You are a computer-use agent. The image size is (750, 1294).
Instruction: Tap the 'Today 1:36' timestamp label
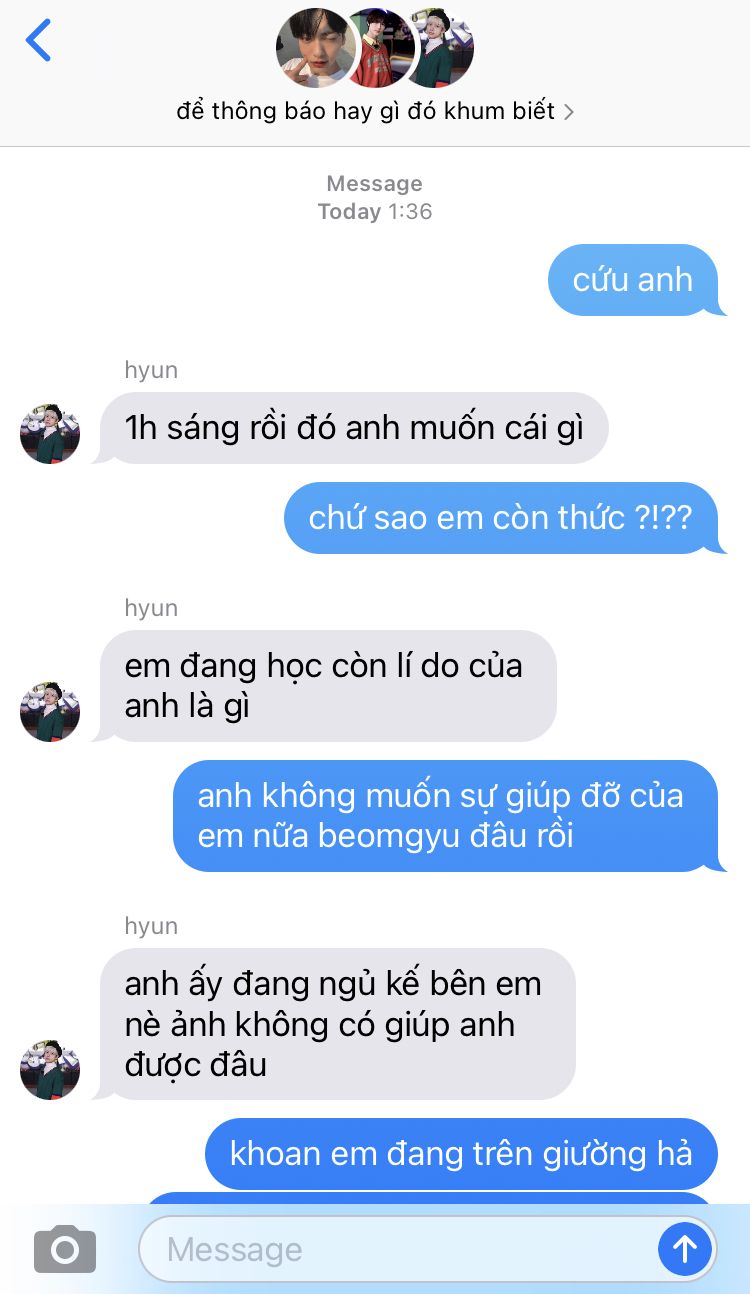point(375,211)
